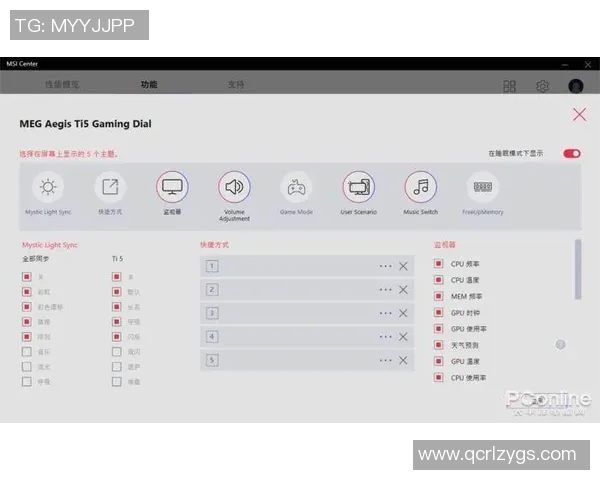600x480 pixels.
Task: Remove shortcut 3 with its X icon
Action: tap(403, 313)
